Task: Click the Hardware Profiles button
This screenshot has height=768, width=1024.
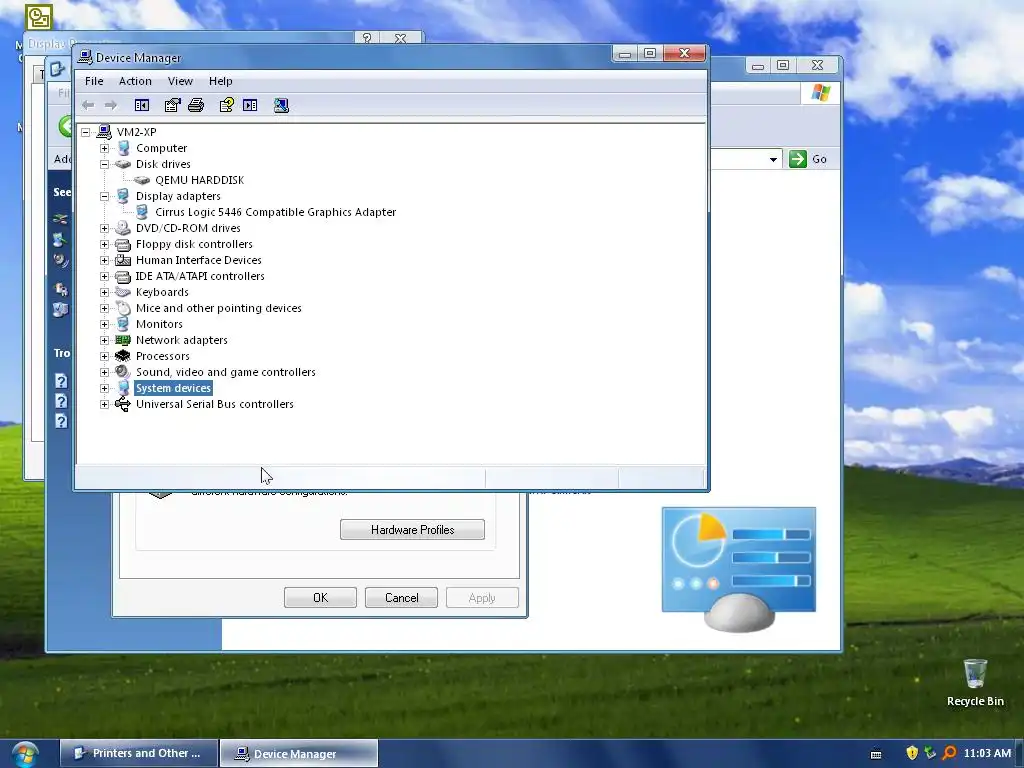Action: click(412, 530)
